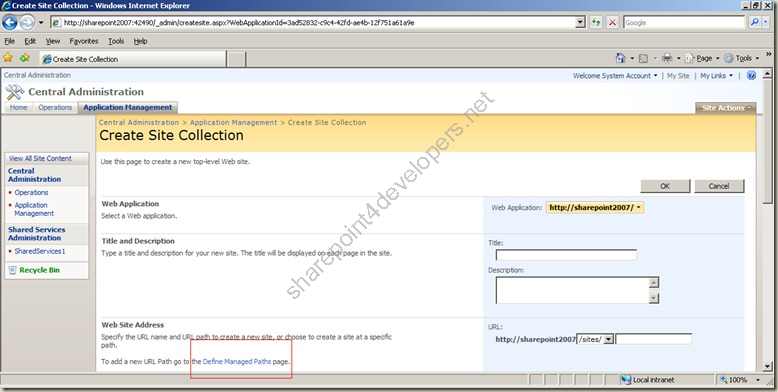Image resolution: width=778 pixels, height=392 pixels.
Task: Select the Create Site Collection browser tab
Action: pyautogui.click(x=133, y=59)
